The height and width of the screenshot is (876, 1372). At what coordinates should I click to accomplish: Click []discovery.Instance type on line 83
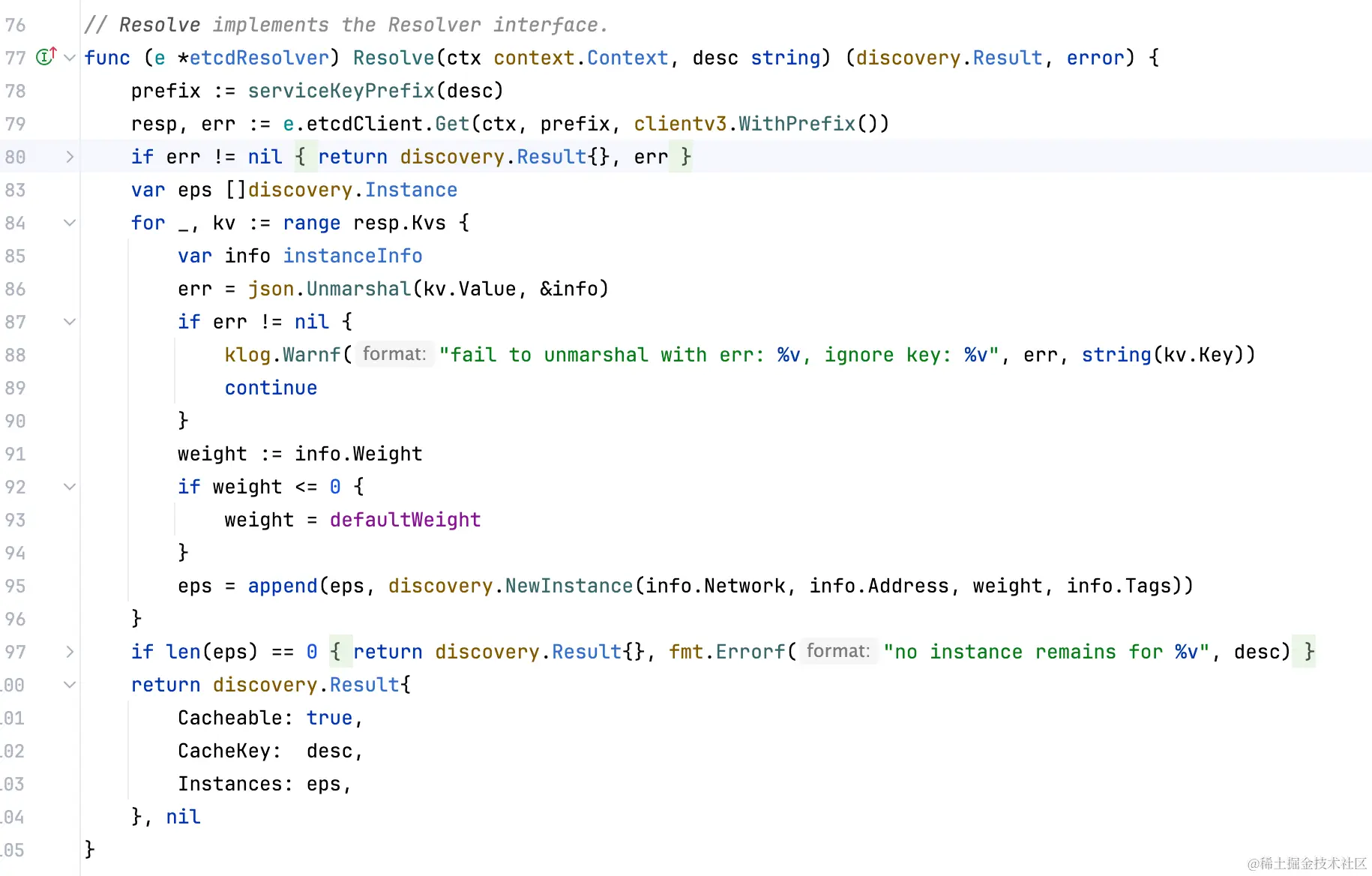[x=341, y=190]
